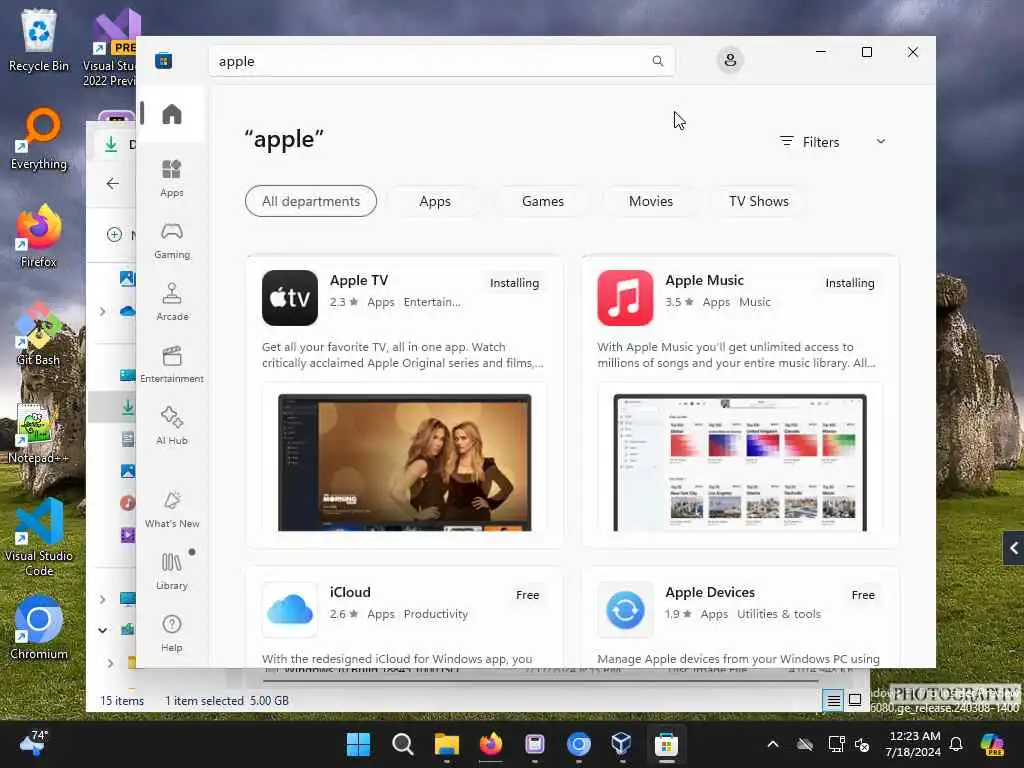Select the Git Bash desktop shortcut
The height and width of the screenshot is (768, 1024).
click(39, 335)
